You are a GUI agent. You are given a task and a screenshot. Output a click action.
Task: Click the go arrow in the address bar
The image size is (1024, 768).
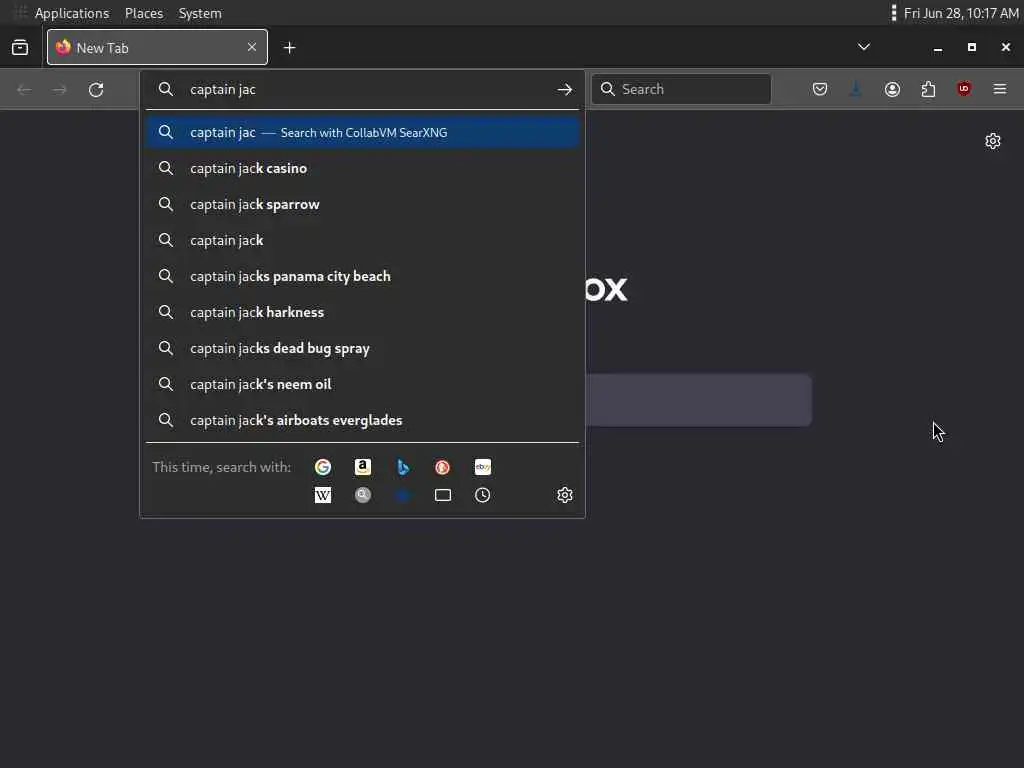[565, 89]
